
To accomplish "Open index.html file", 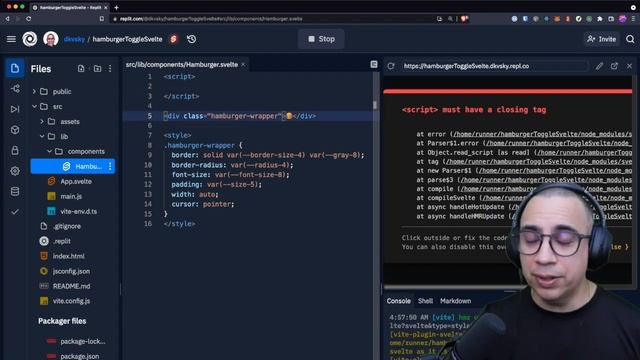I will [x=68, y=256].
